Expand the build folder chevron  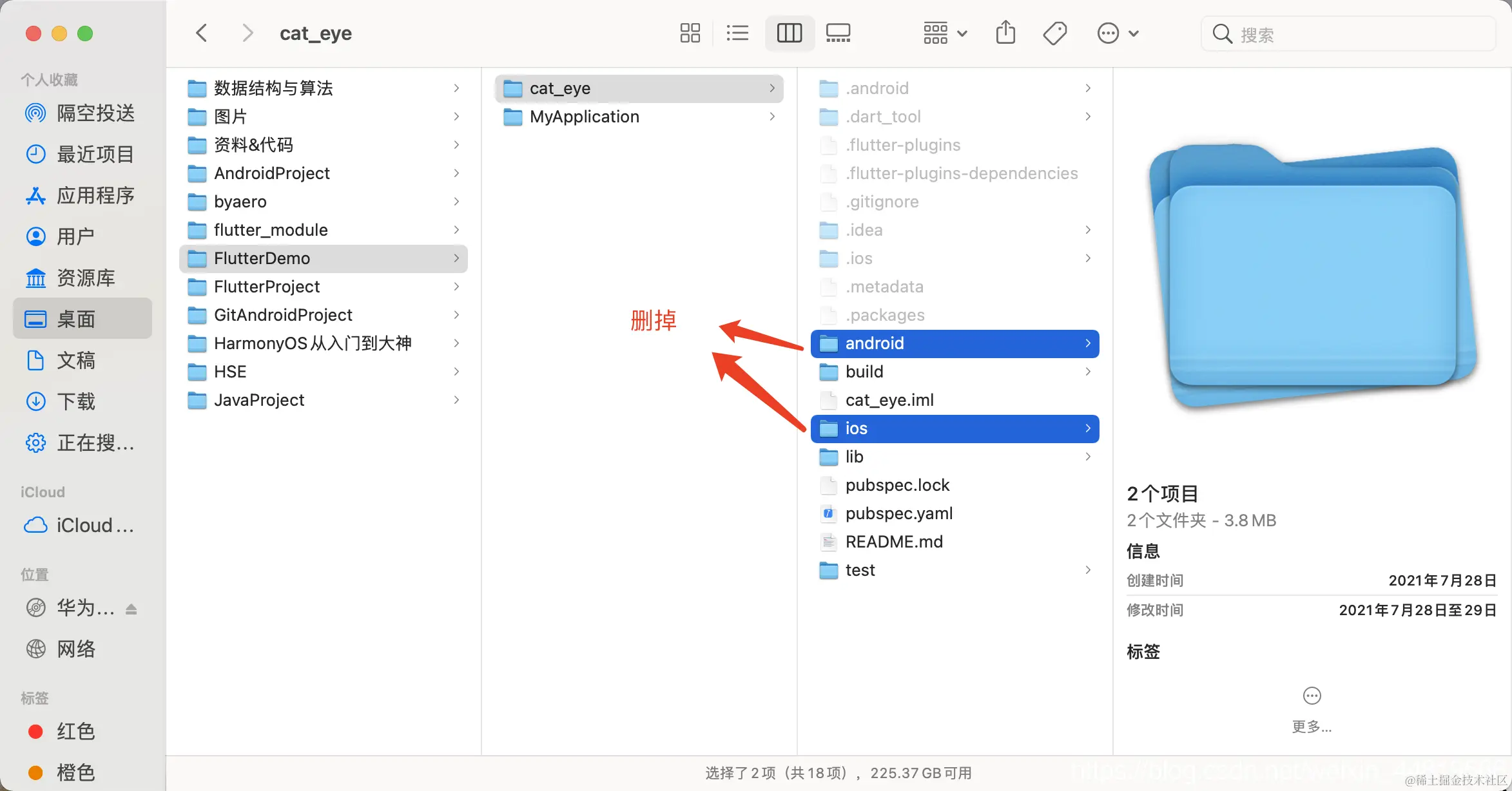tap(1088, 372)
